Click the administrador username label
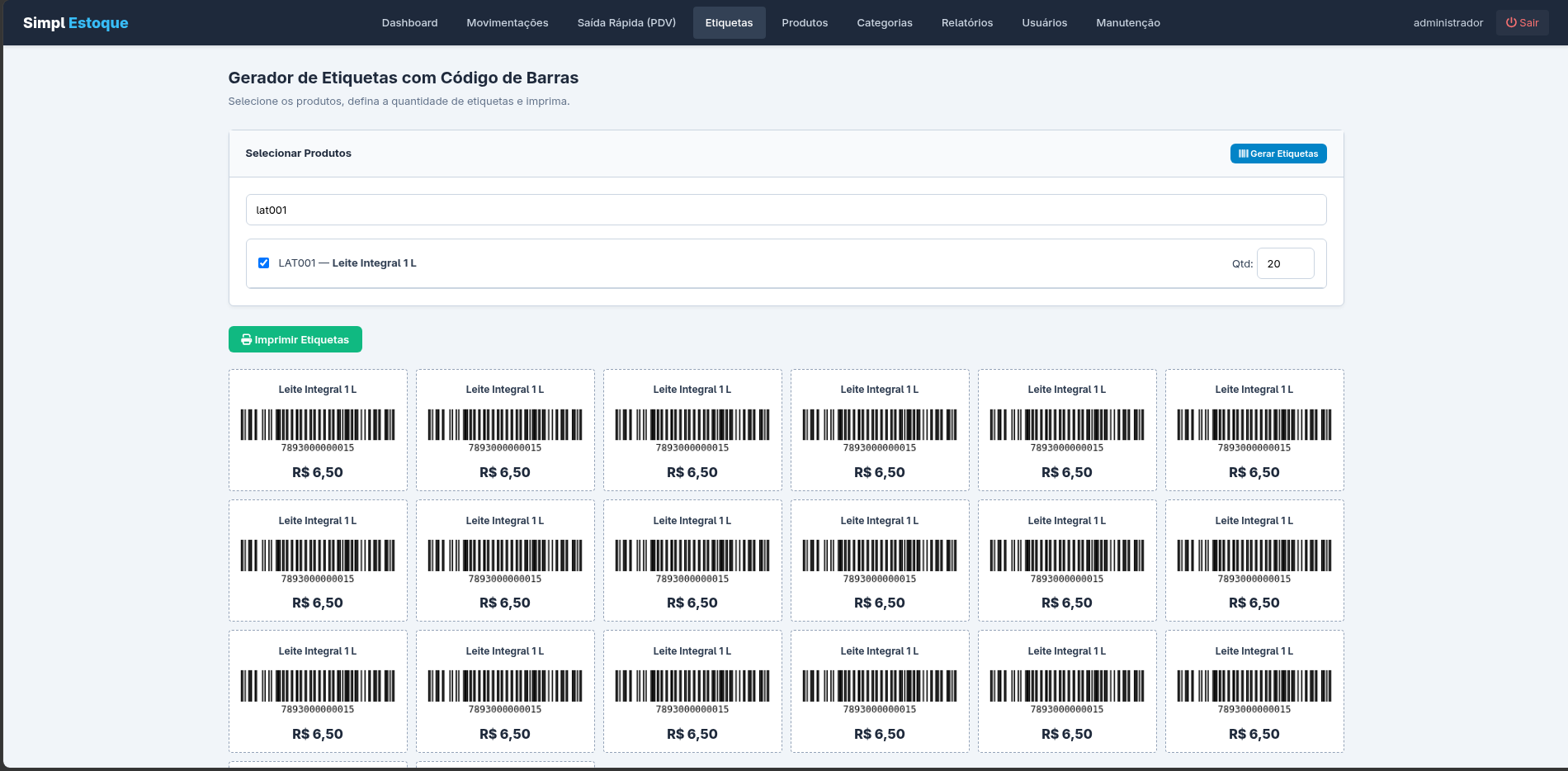The height and width of the screenshot is (771, 1568). (1448, 23)
